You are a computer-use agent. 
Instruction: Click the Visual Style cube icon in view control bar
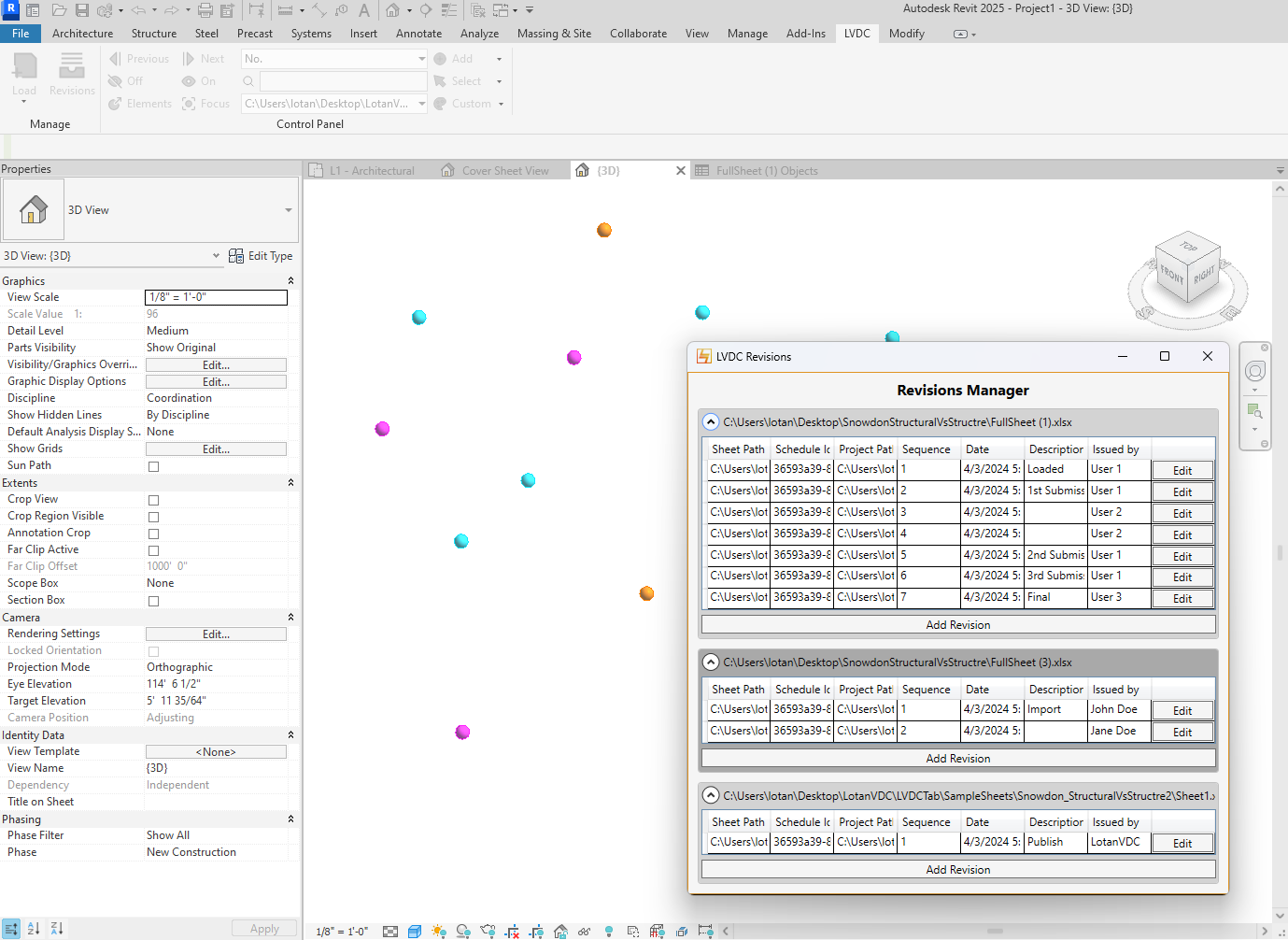(415, 931)
